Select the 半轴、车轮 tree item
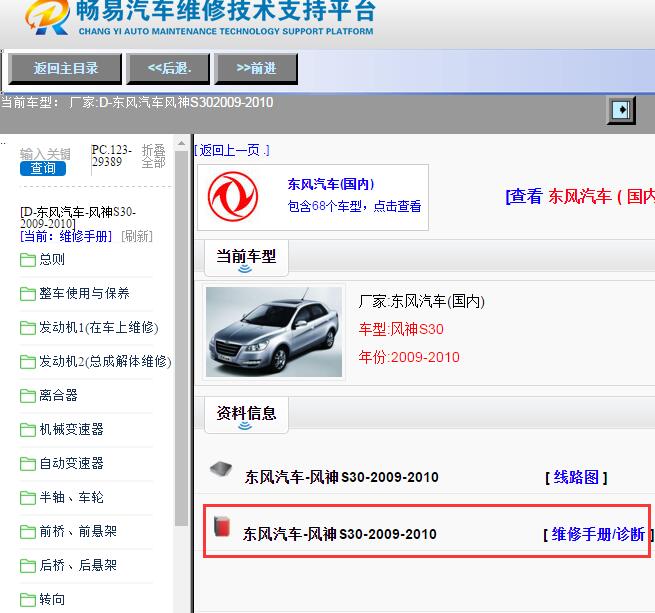 tap(71, 497)
